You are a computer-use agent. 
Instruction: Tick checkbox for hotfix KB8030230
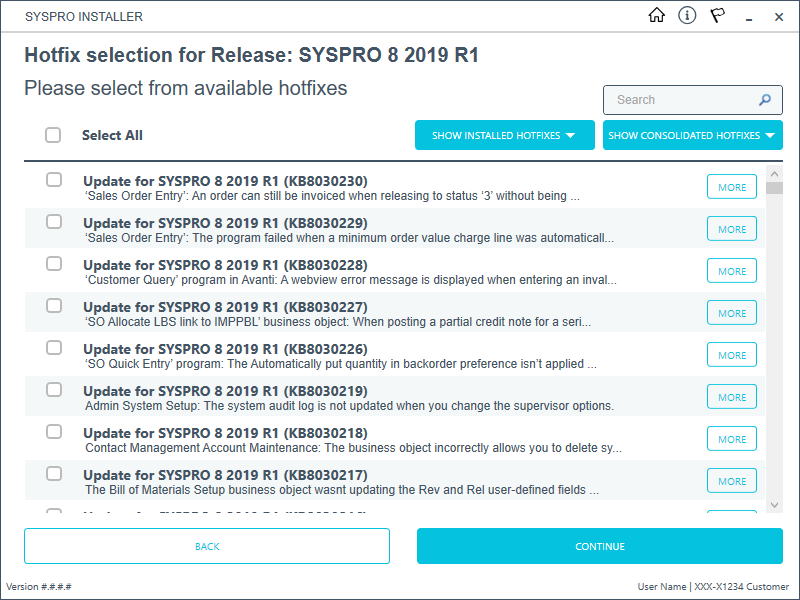pyautogui.click(x=54, y=180)
